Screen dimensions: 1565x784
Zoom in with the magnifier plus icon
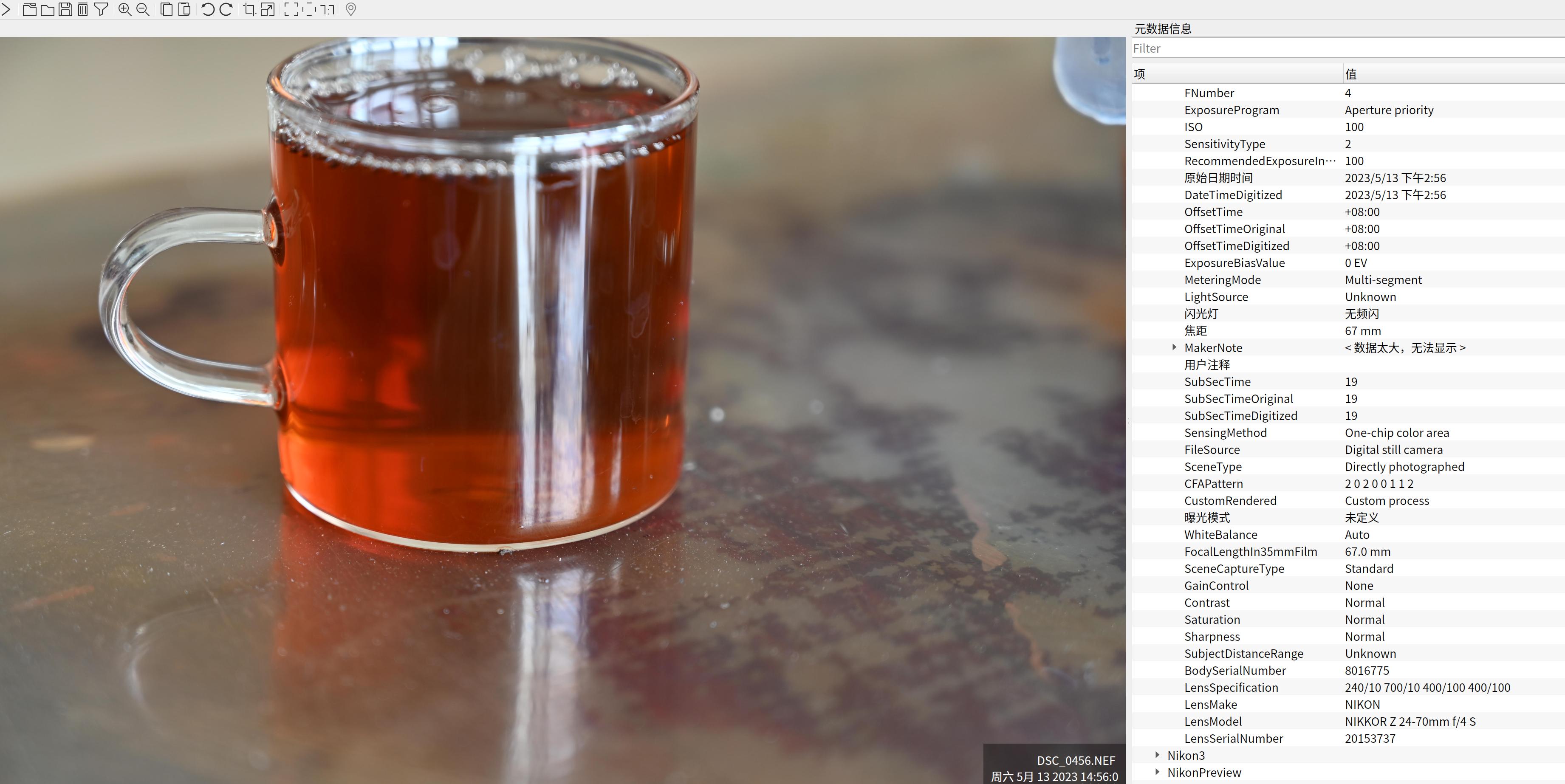(124, 9)
